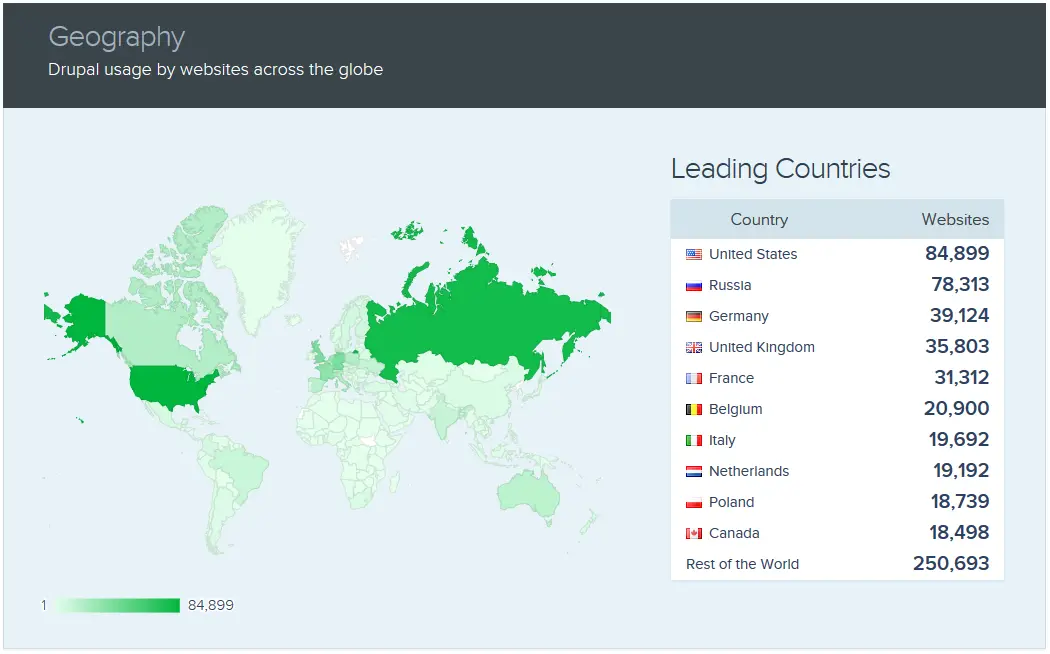Open the United States entry in the table
Screen dimensions: 1050x654
[x=753, y=254]
